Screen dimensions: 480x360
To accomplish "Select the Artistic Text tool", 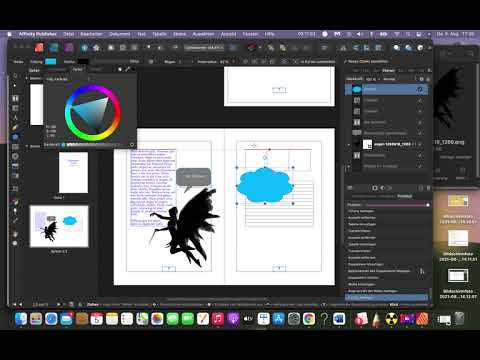I will click(15, 118).
